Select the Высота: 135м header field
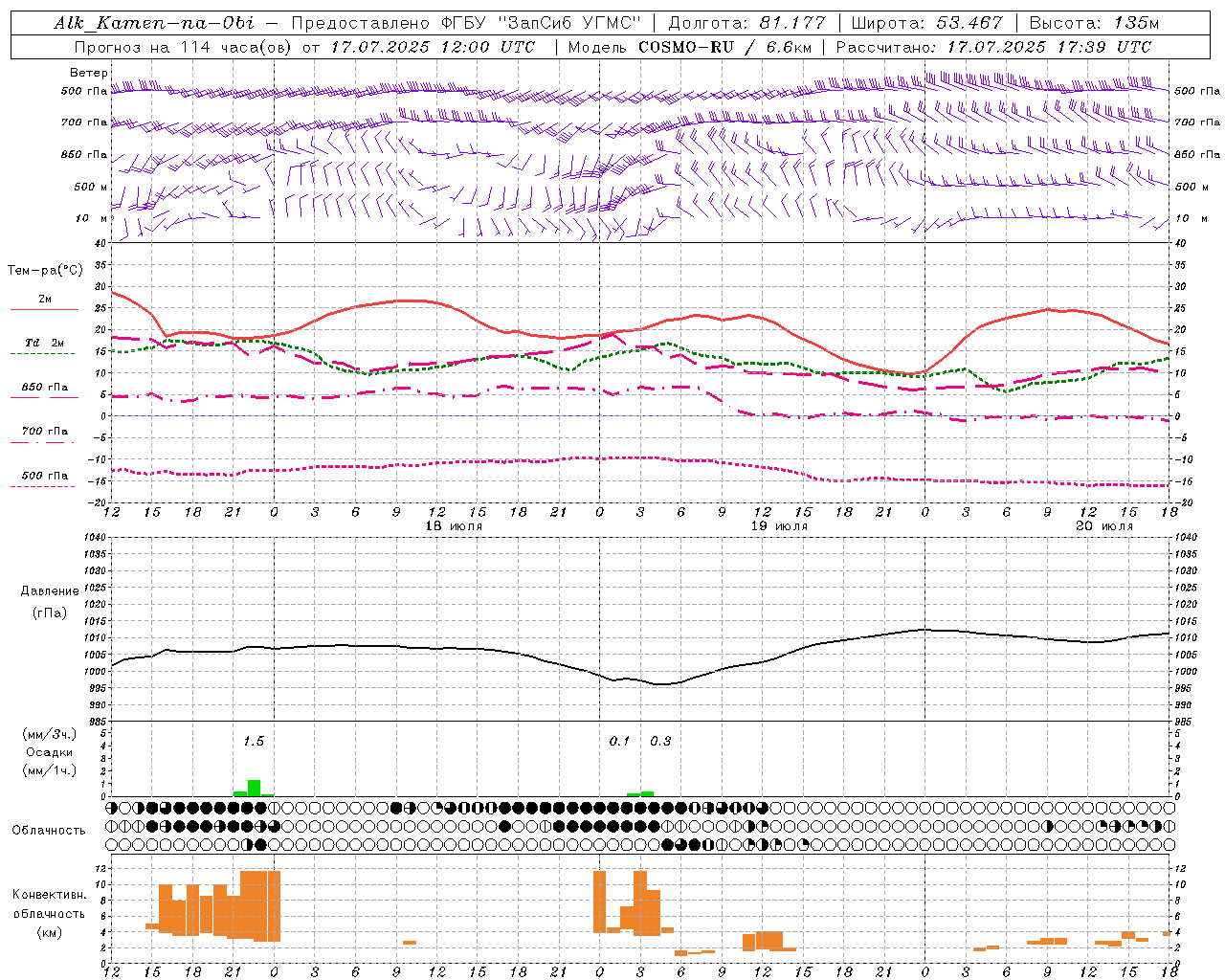The height and width of the screenshot is (980, 1225). 1094,23
